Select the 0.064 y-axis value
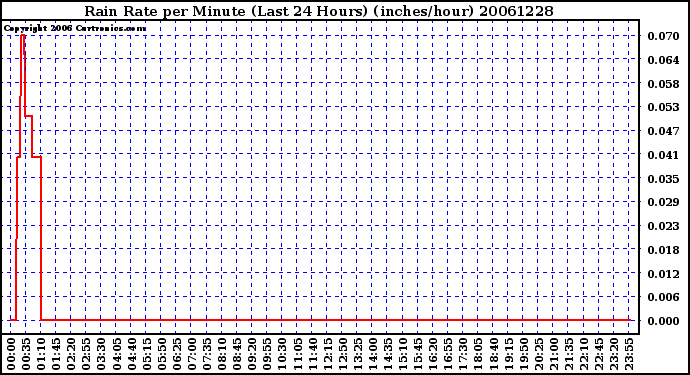Viewport: 690px width, 375px height. [663, 60]
